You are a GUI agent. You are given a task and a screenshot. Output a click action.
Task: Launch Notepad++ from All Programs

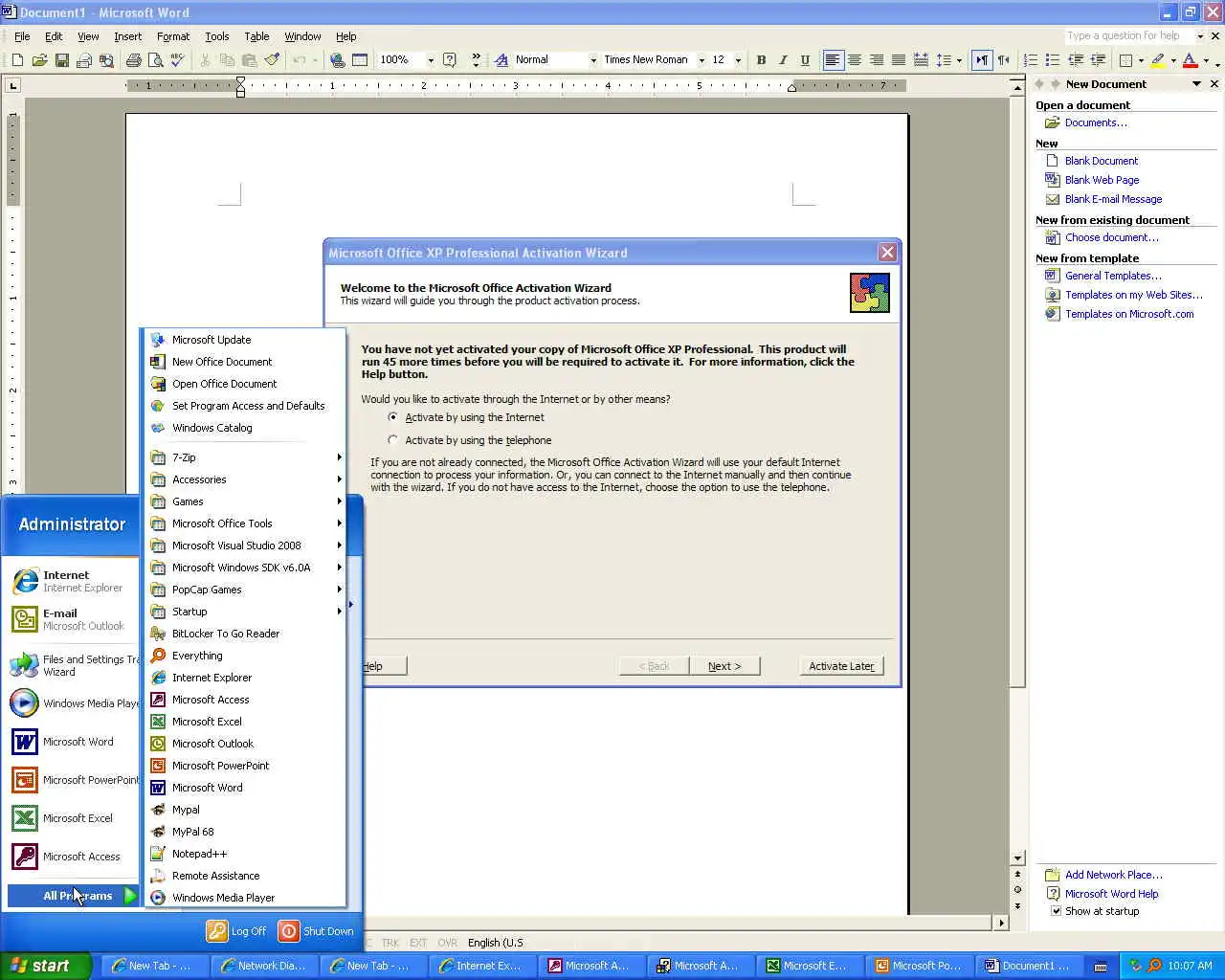[246, 854]
